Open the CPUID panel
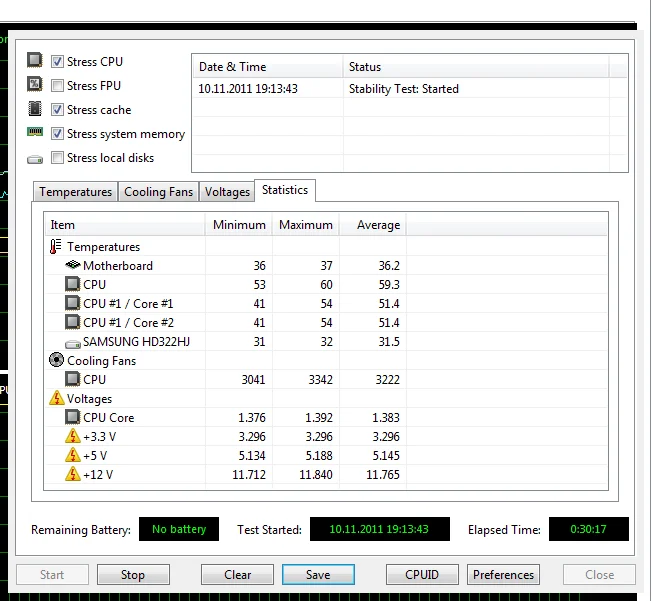The image size is (652, 601). 422,574
